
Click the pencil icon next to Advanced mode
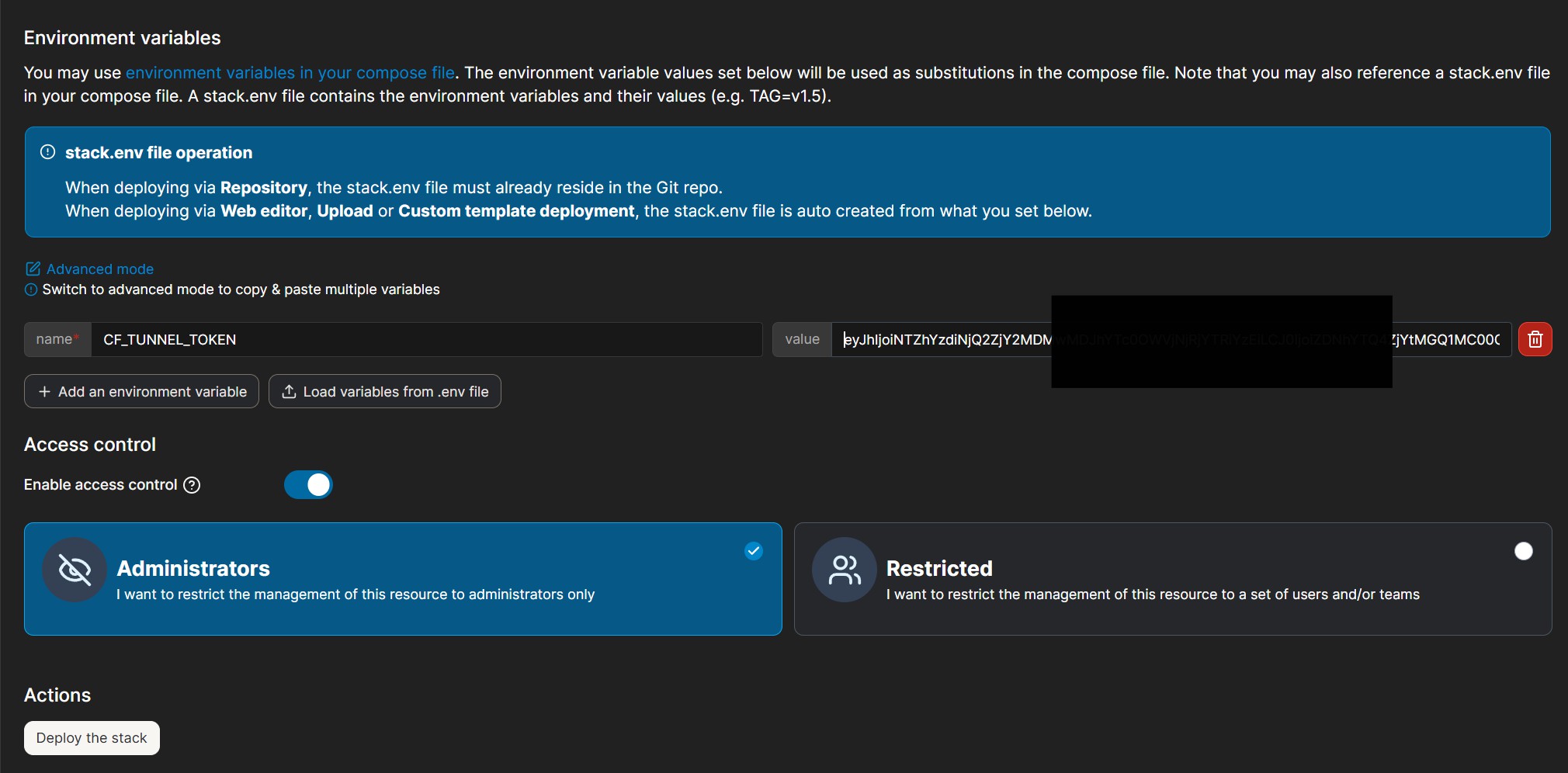(x=33, y=268)
